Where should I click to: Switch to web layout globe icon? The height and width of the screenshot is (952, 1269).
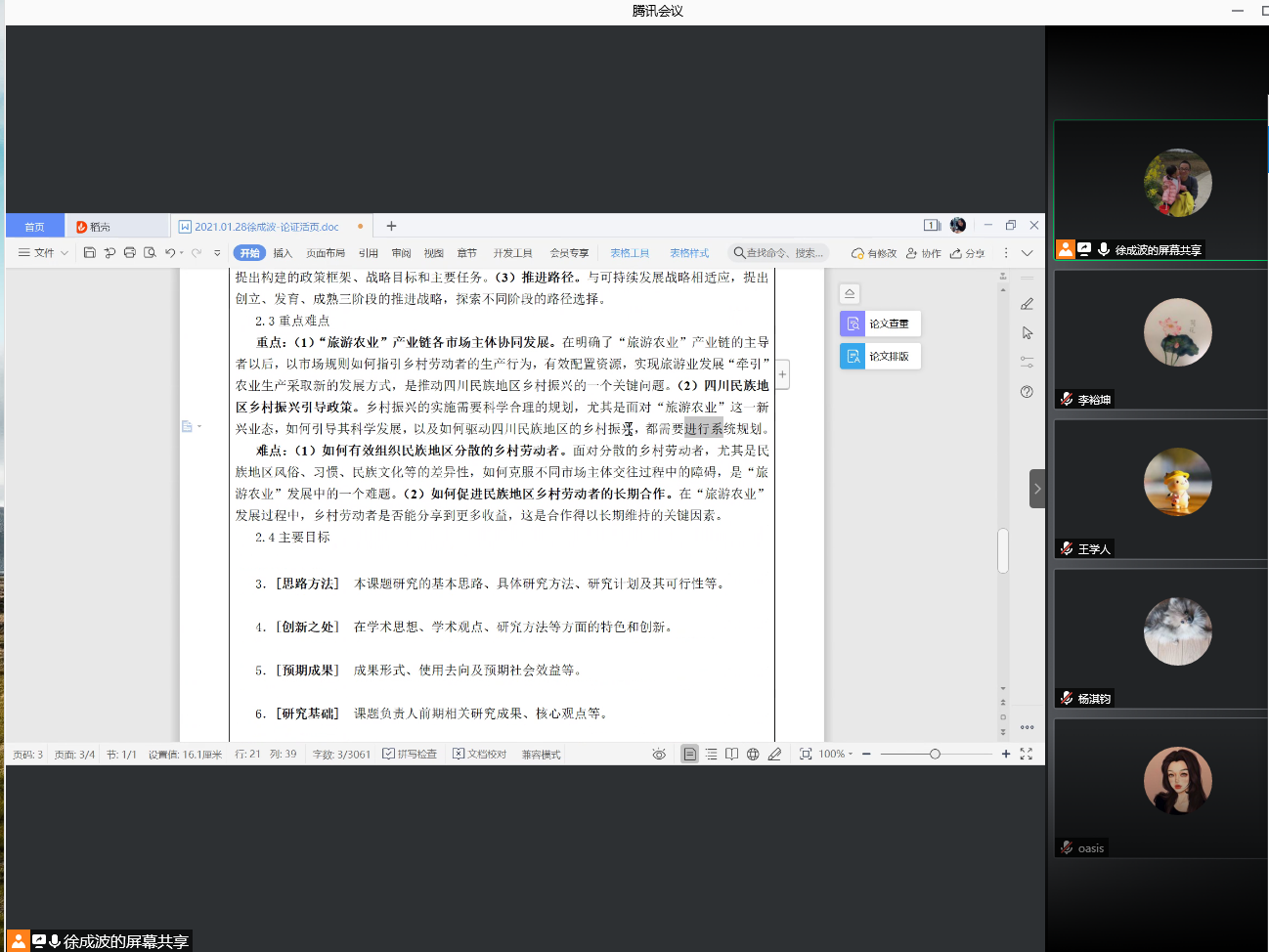753,755
